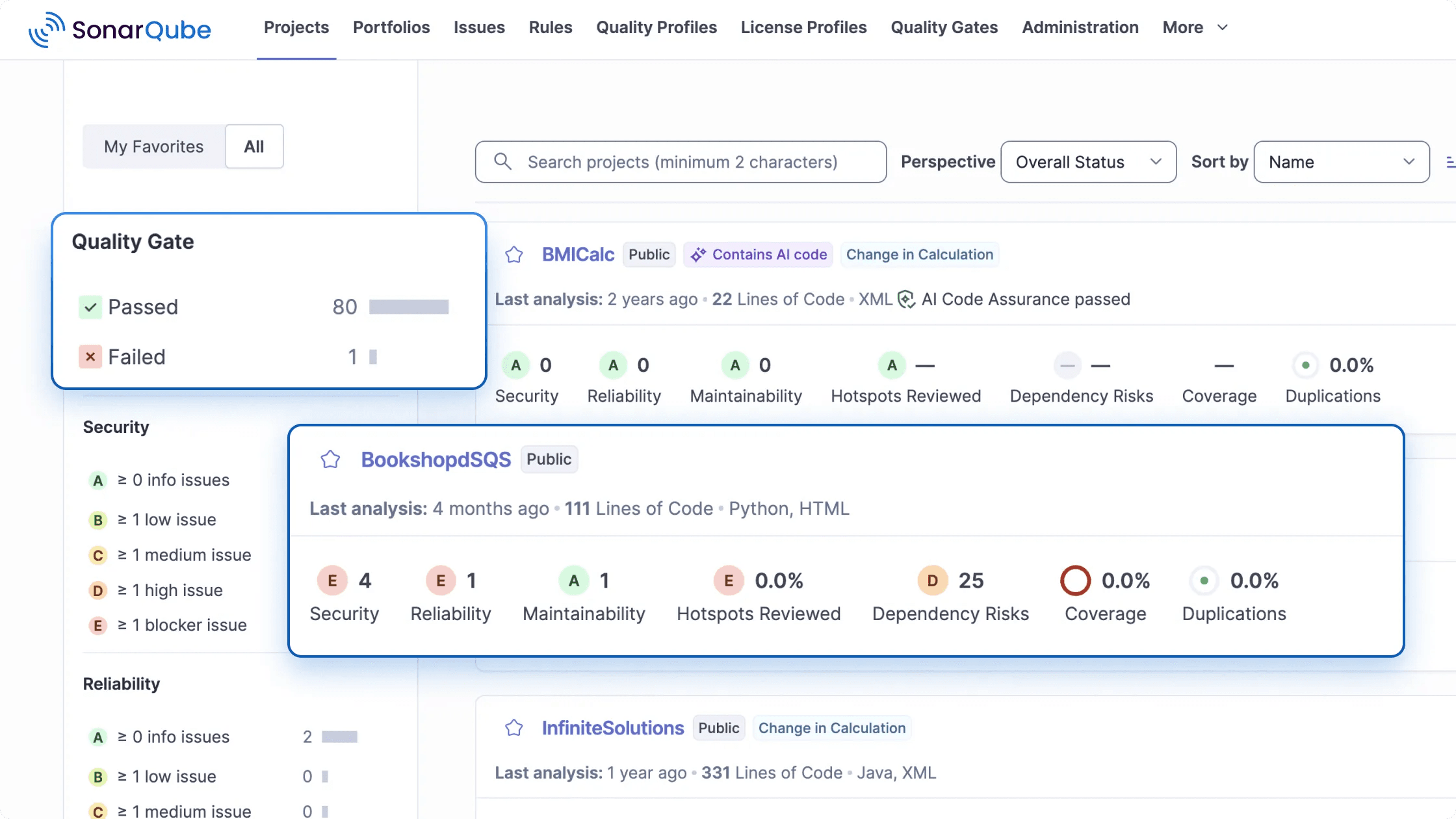Open the Sort by Name dropdown
The height and width of the screenshot is (819, 1456).
(x=1341, y=162)
